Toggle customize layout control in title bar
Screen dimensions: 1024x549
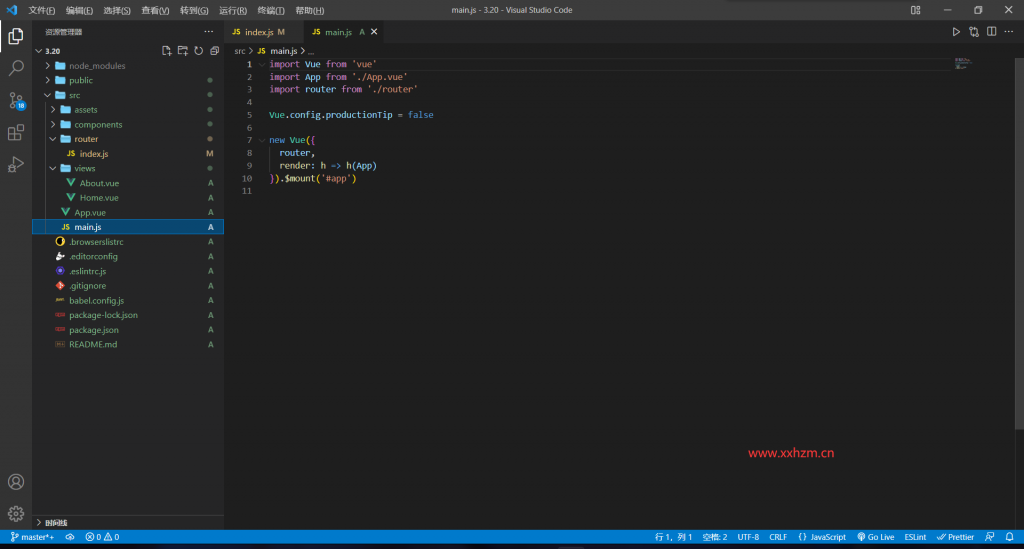point(916,10)
